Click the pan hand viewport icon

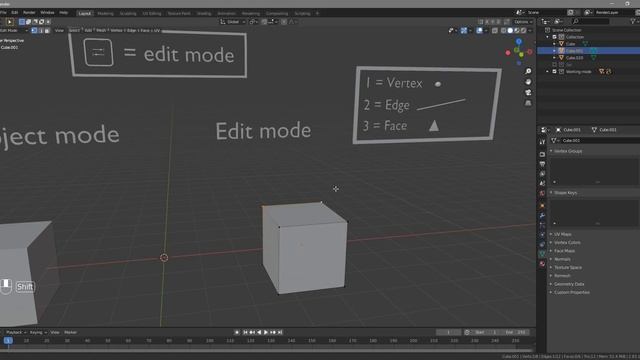tap(528, 82)
